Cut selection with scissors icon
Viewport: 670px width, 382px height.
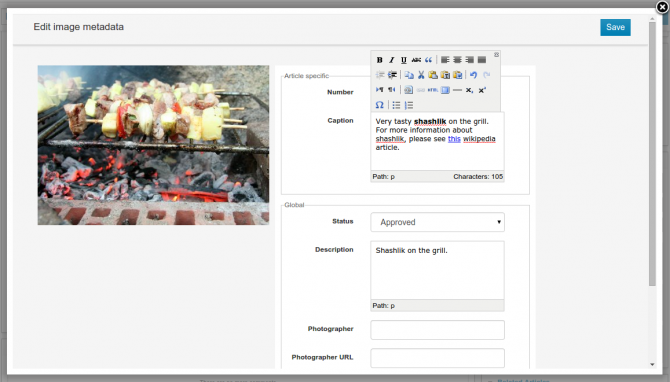(421, 75)
